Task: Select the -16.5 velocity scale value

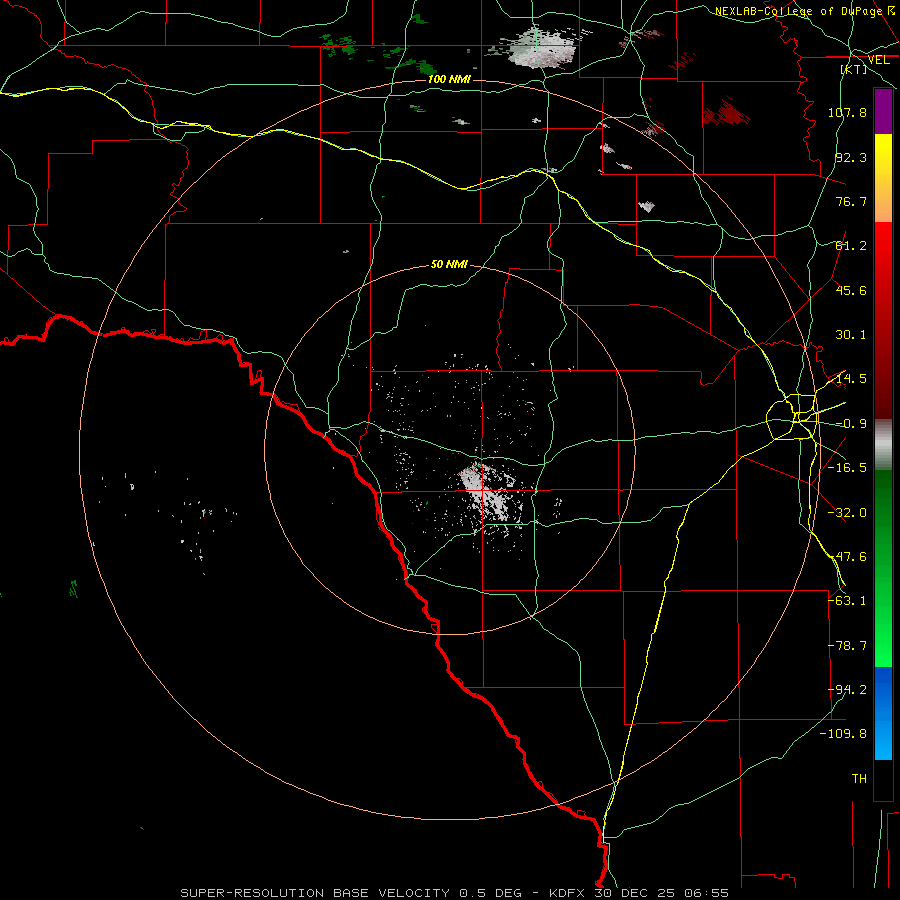Action: coord(847,468)
